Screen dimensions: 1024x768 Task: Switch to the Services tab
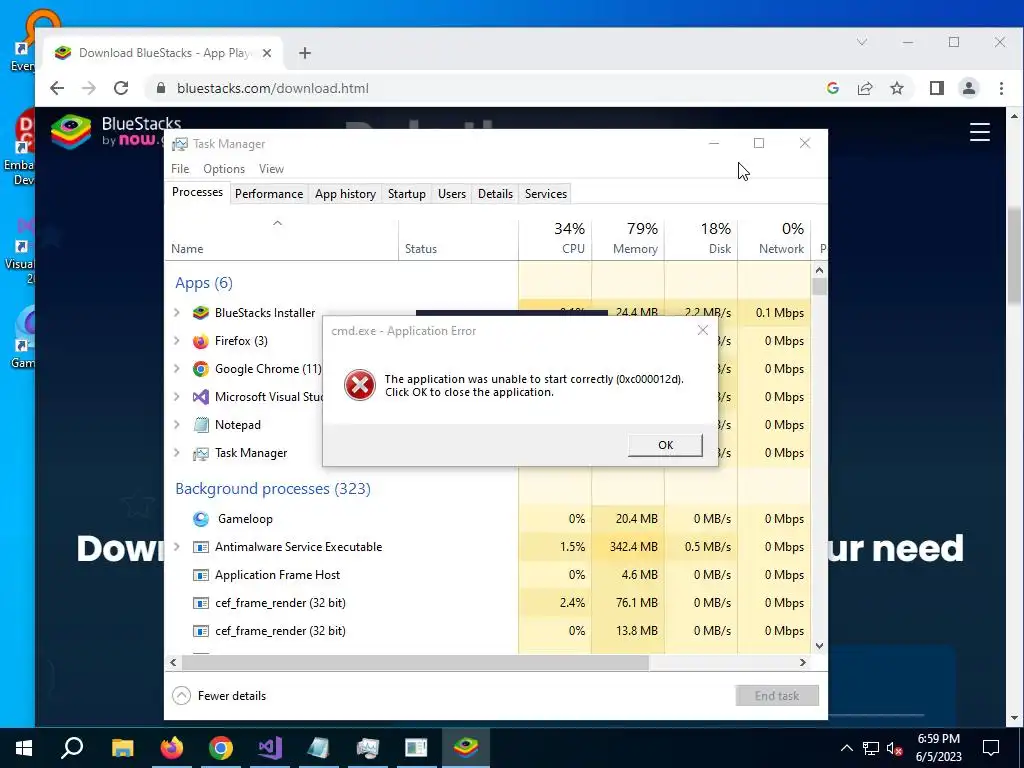coord(546,194)
